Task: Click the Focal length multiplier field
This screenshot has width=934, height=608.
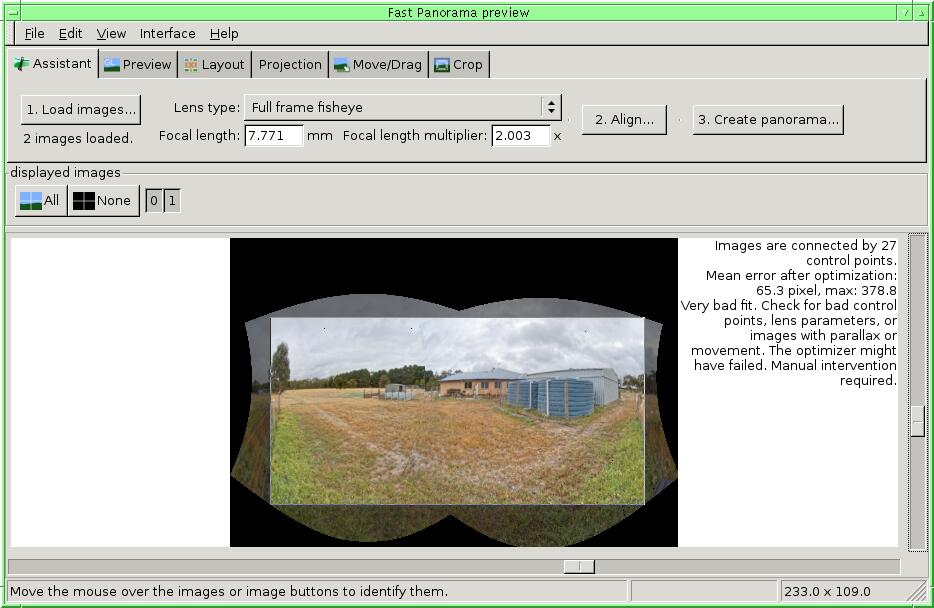Action: [x=520, y=135]
